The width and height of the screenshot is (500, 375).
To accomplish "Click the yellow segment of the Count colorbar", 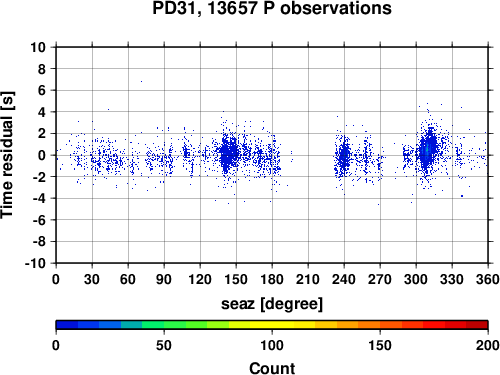I will (272, 325).
